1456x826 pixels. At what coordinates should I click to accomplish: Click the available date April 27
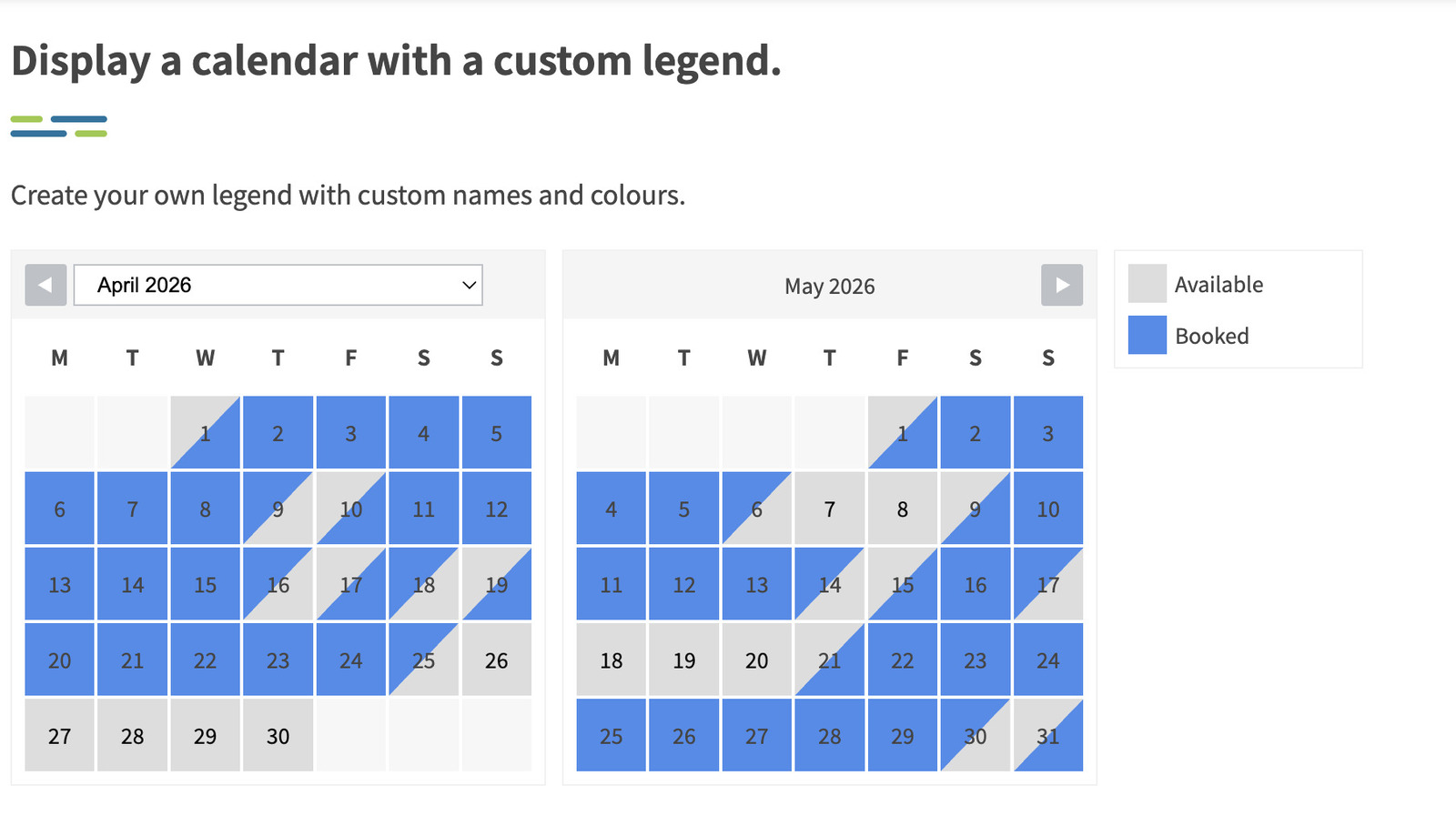click(59, 736)
